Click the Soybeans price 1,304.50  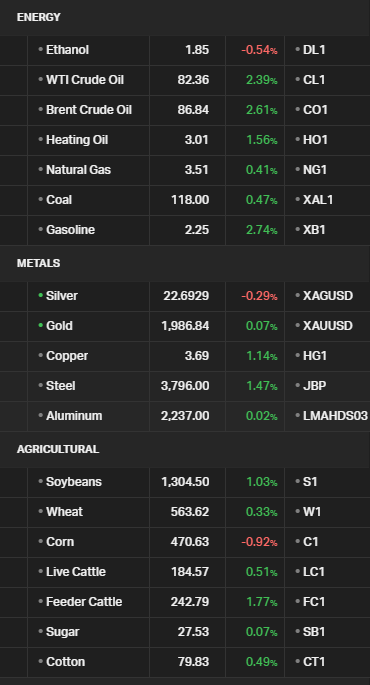click(x=185, y=482)
